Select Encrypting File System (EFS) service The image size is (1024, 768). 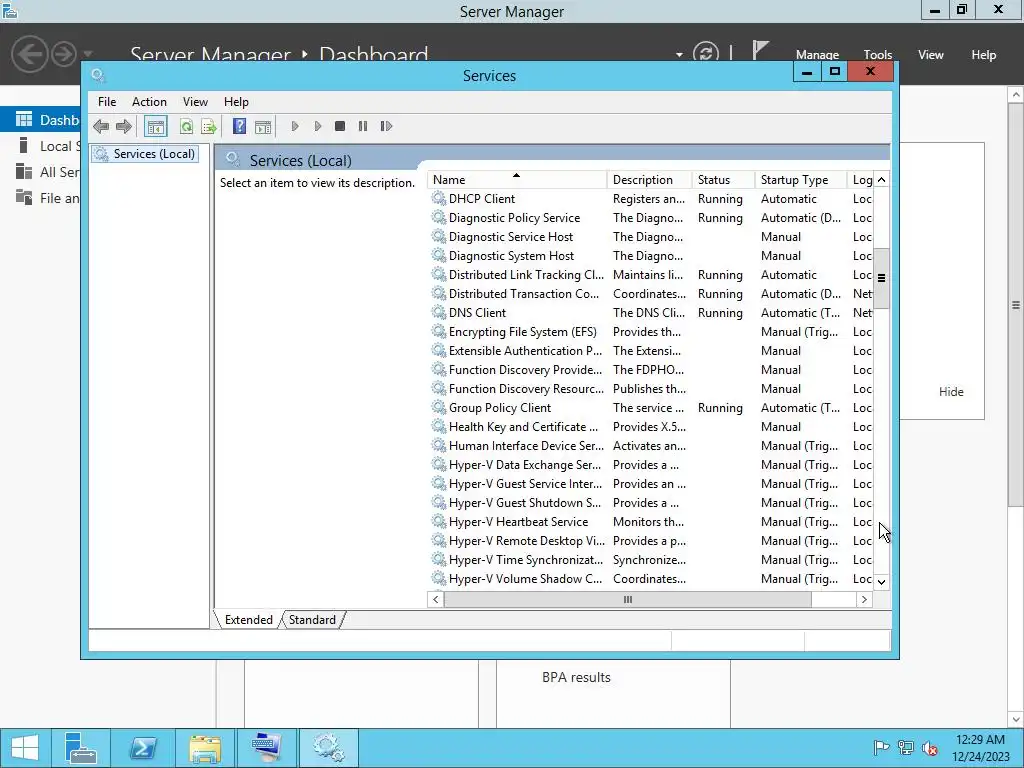650,332
